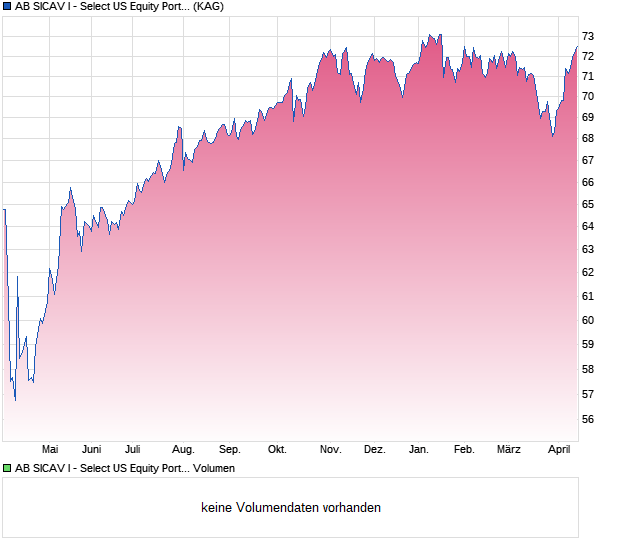This screenshot has width=620, height=546.
Task: Select the 'Nov.' month label
Action: tap(331, 450)
